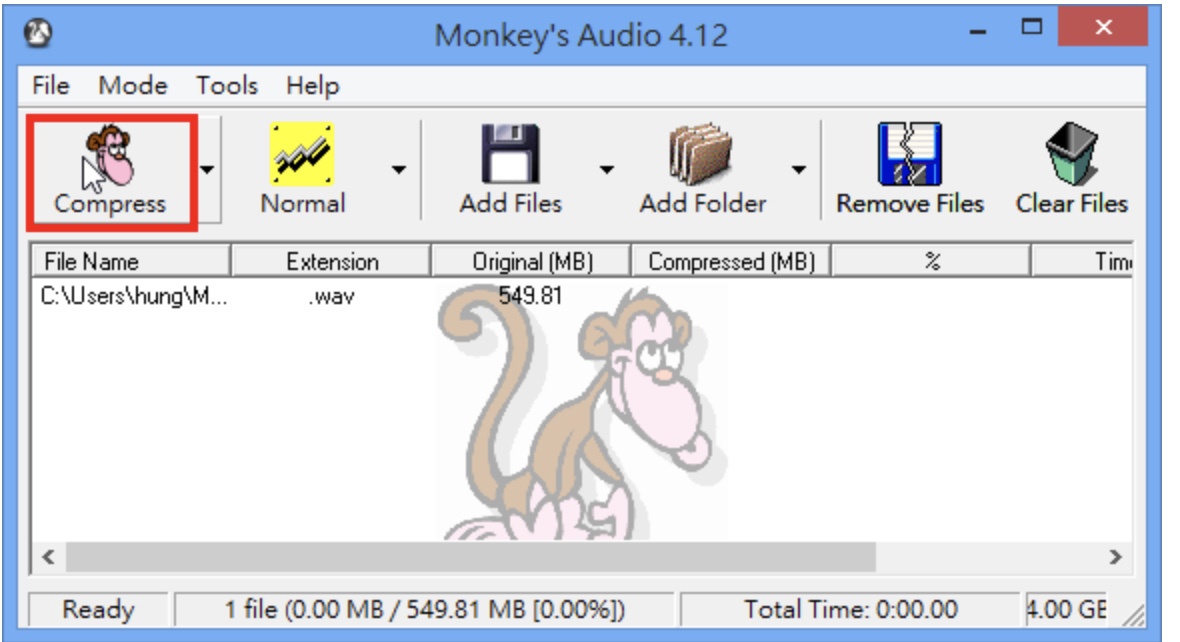Click the Add Files floppy icon
1180x642 pixels.
coord(510,154)
